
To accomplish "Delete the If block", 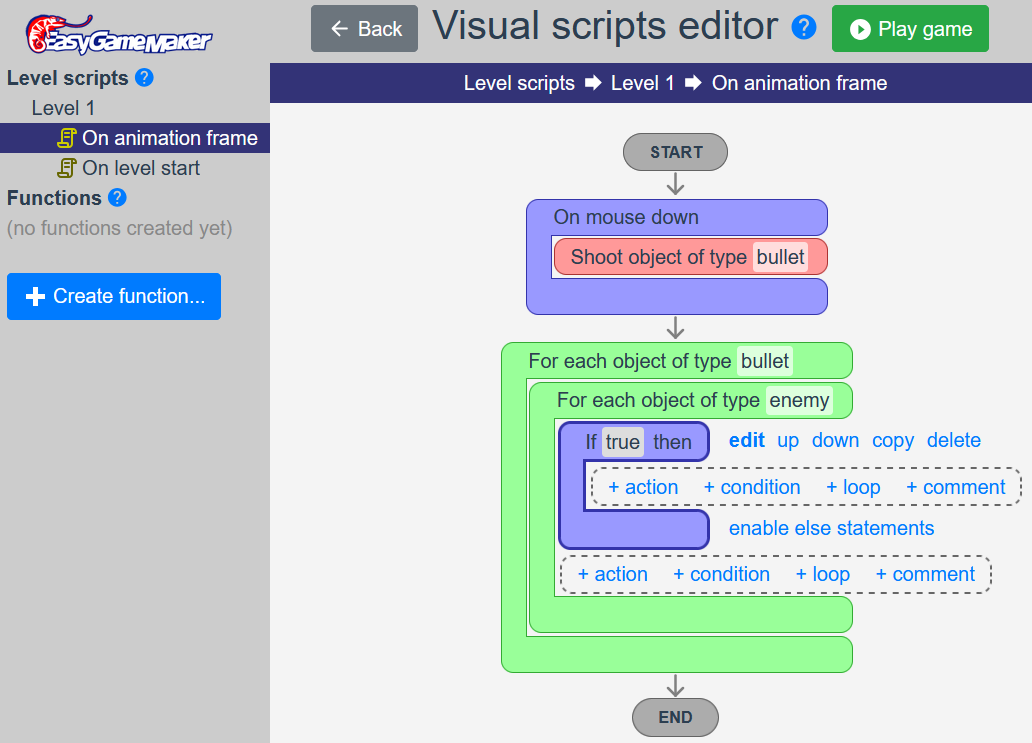I will (954, 440).
